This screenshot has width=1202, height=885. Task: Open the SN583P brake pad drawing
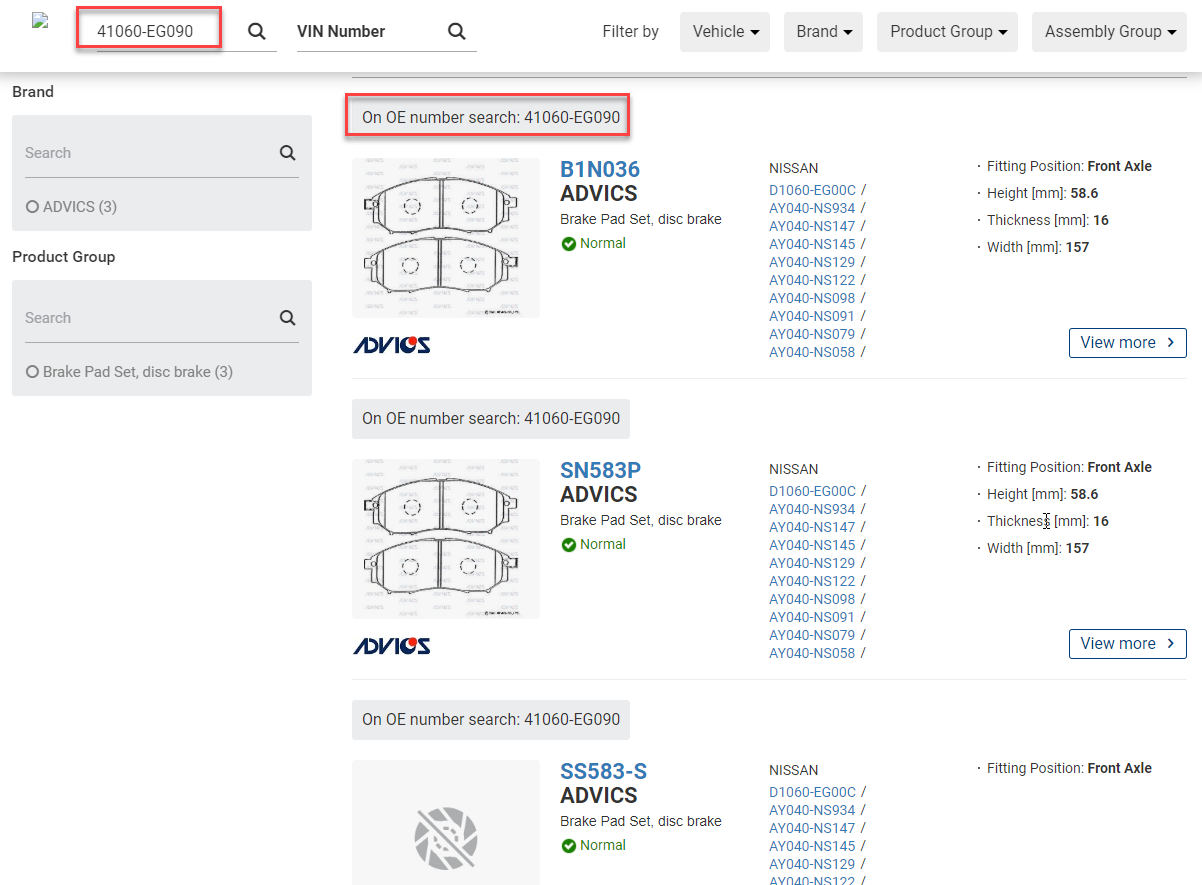446,539
